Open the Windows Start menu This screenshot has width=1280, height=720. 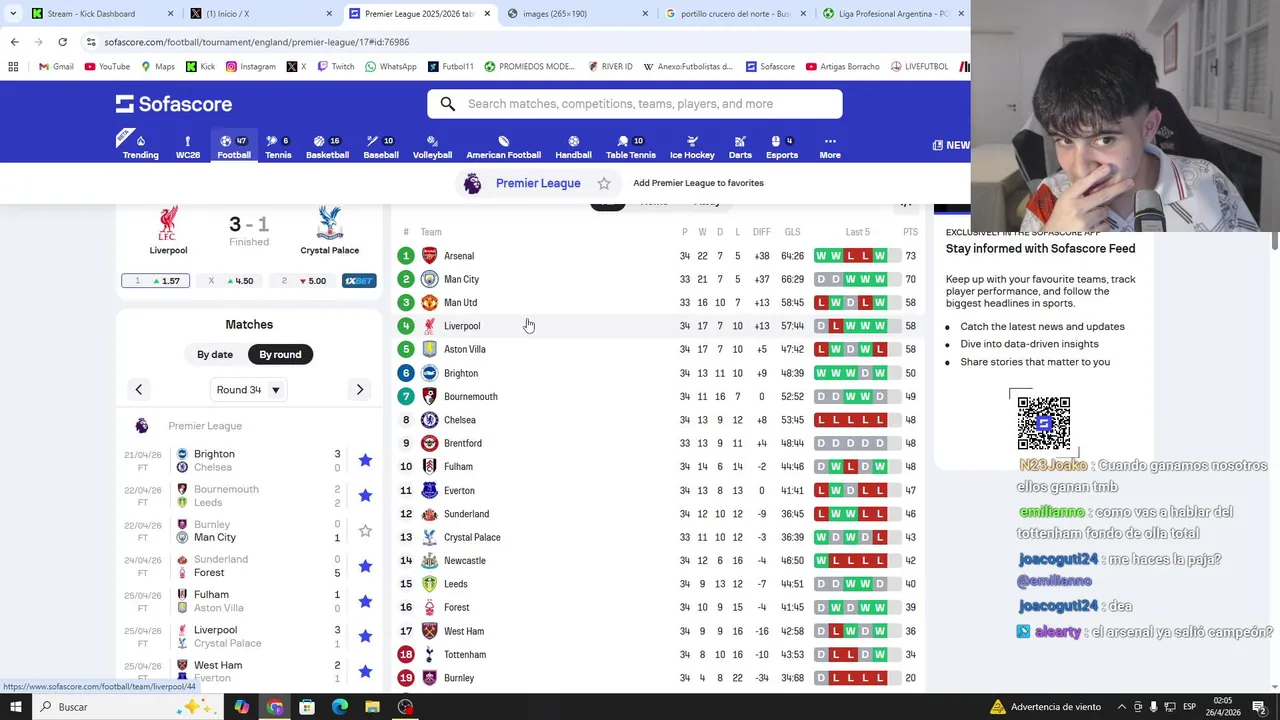point(15,707)
